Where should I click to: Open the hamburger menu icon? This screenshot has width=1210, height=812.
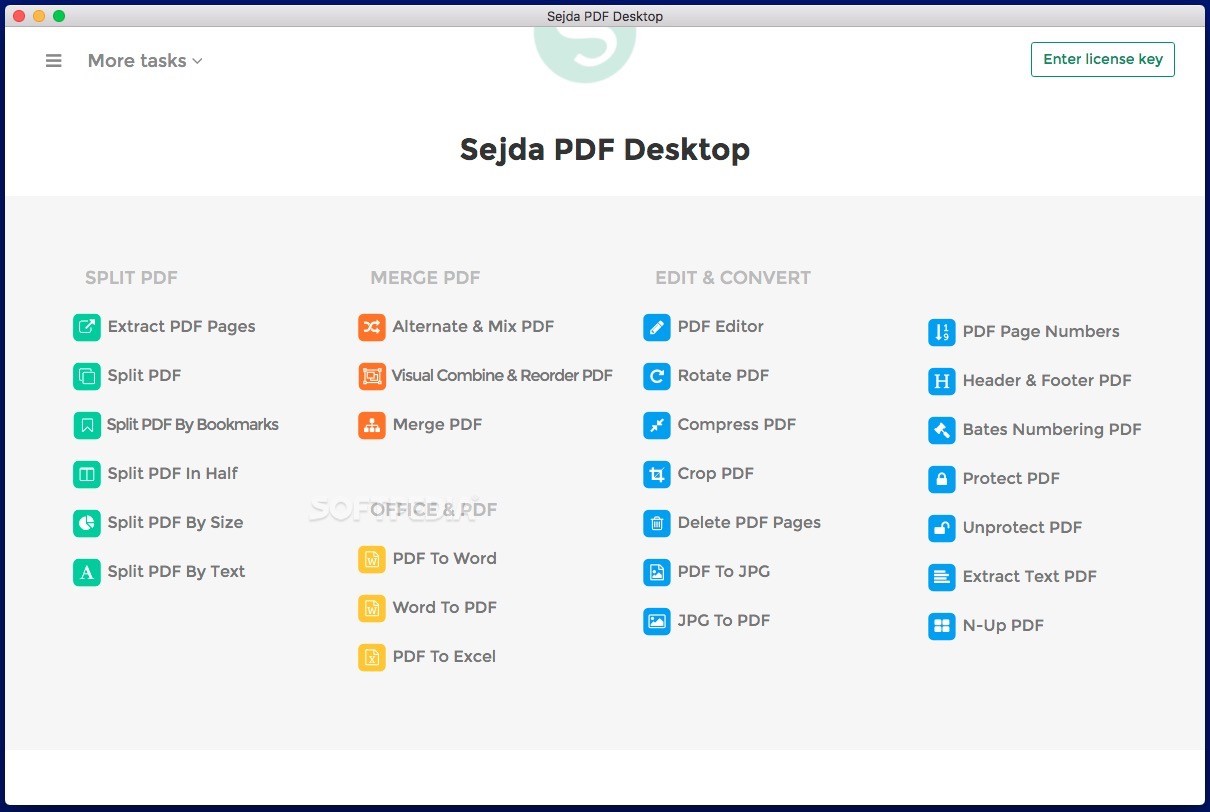54,61
